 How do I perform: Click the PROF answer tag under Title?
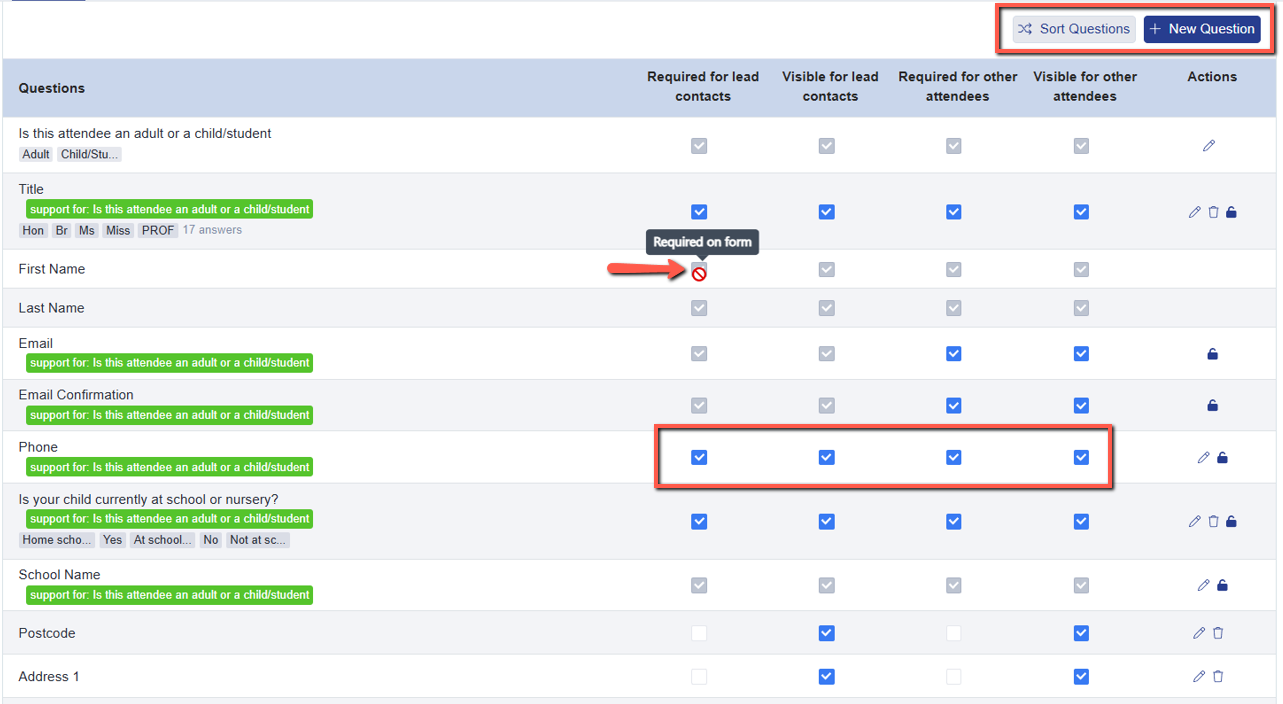(158, 230)
